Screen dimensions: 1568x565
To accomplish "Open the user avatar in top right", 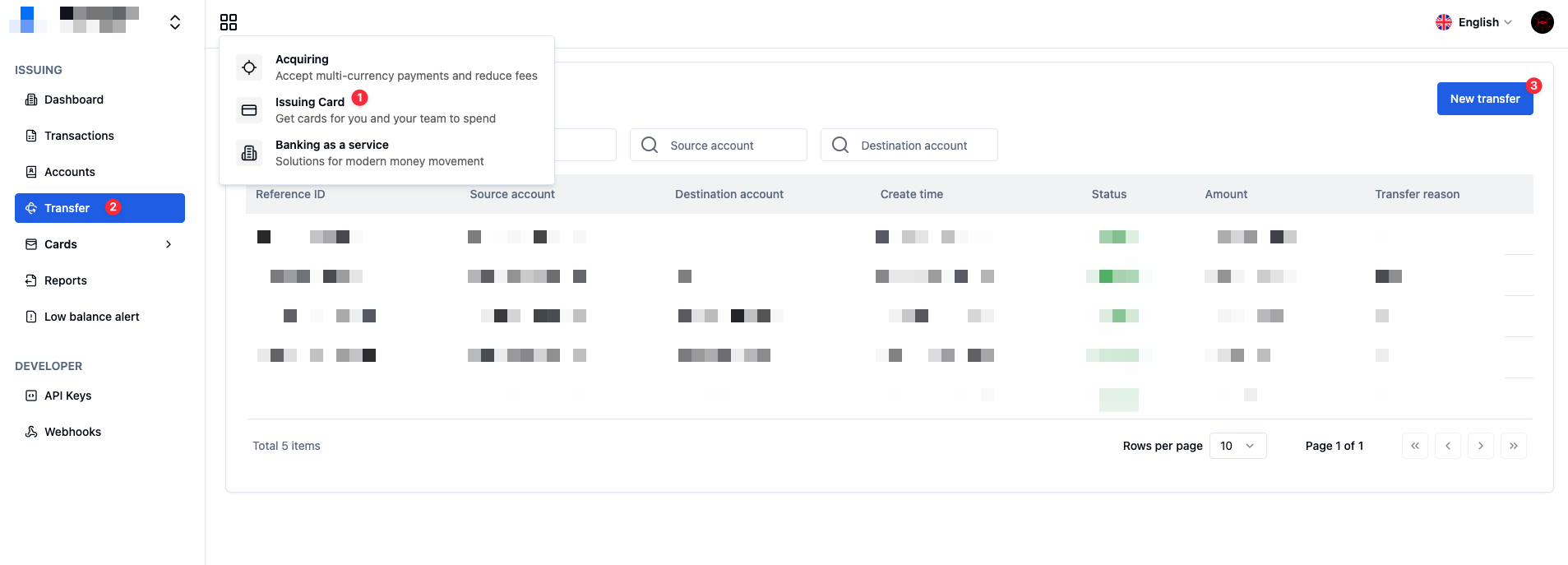I will 1542,22.
